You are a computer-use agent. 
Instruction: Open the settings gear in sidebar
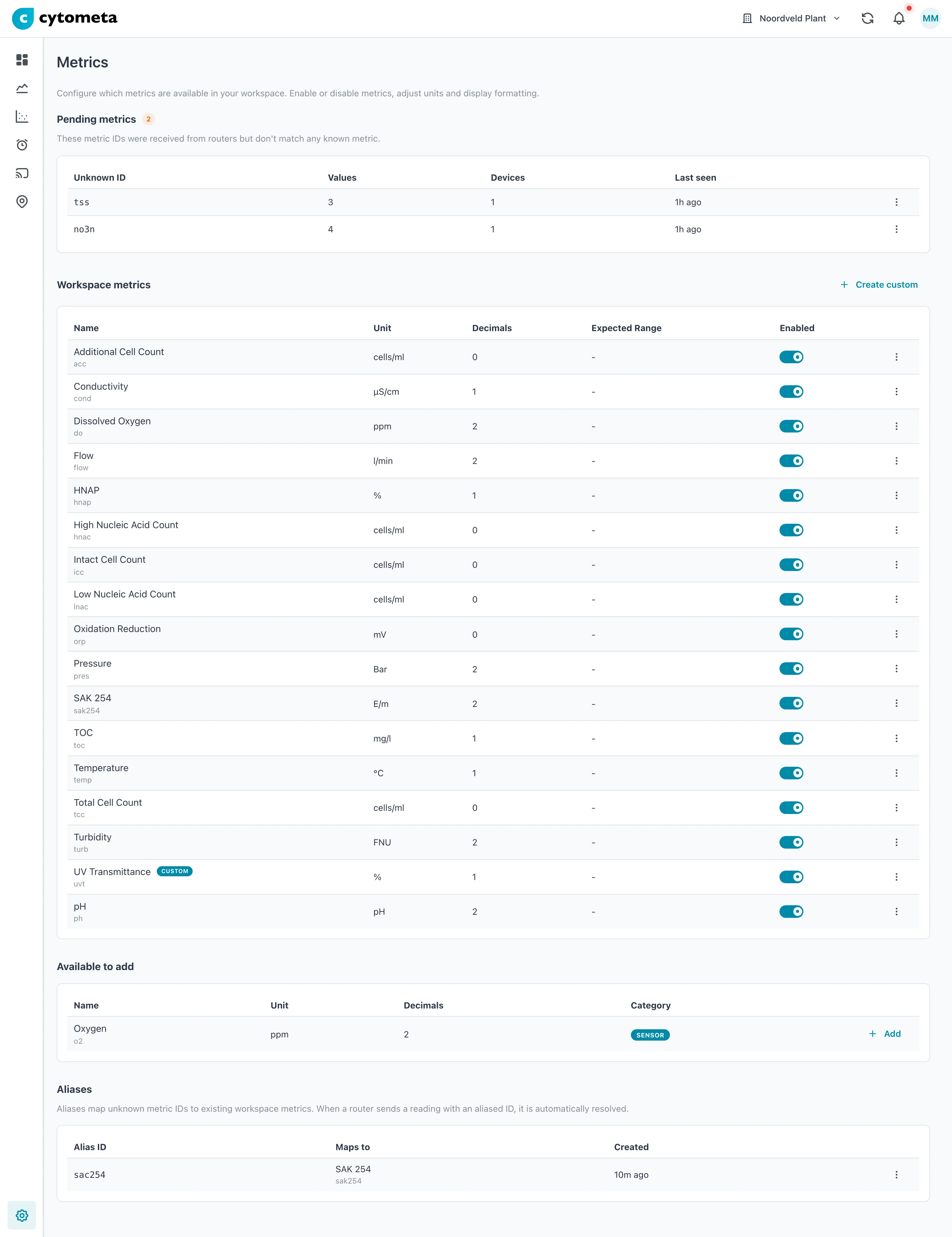tap(22, 1215)
